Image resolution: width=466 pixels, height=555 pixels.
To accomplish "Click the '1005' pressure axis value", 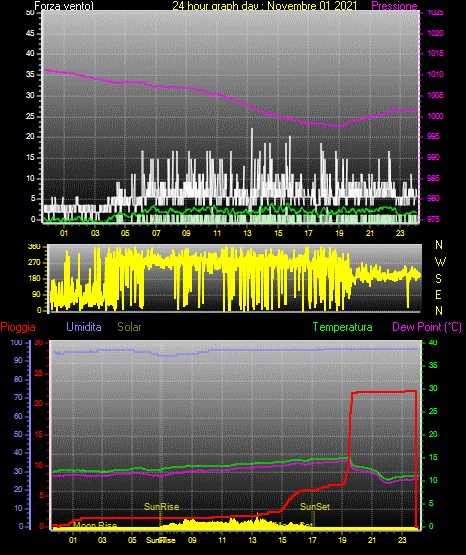I will [435, 95].
